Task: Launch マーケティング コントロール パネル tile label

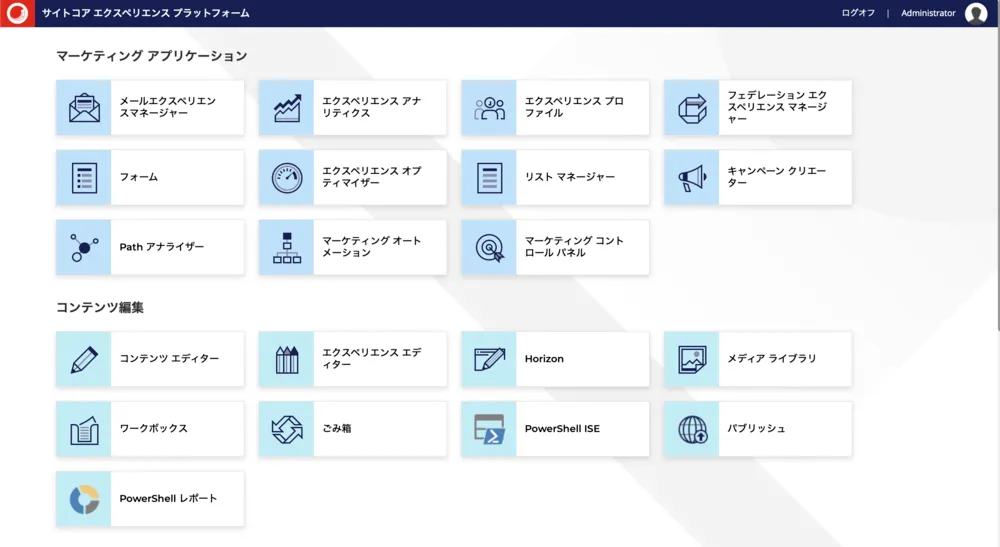Action: (574, 247)
